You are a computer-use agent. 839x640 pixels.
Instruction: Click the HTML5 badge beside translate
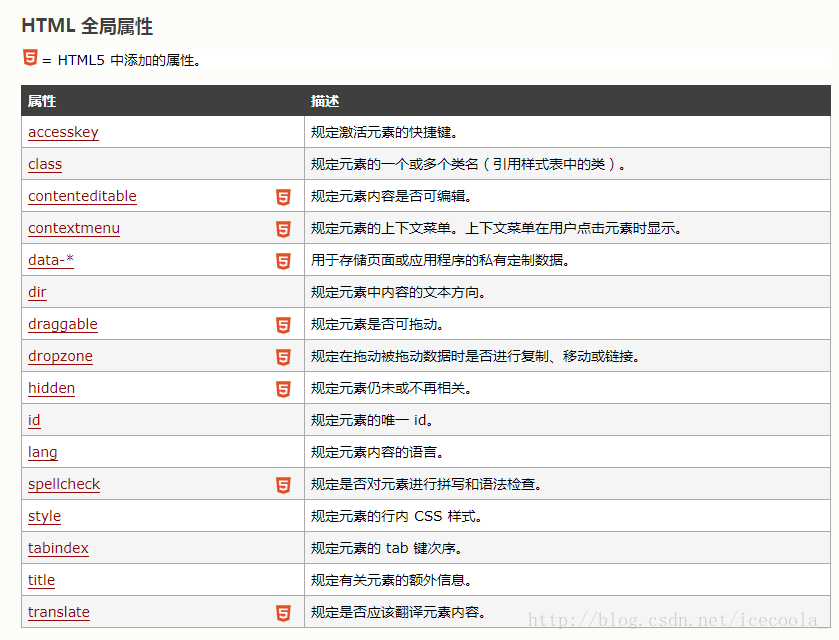[282, 612]
